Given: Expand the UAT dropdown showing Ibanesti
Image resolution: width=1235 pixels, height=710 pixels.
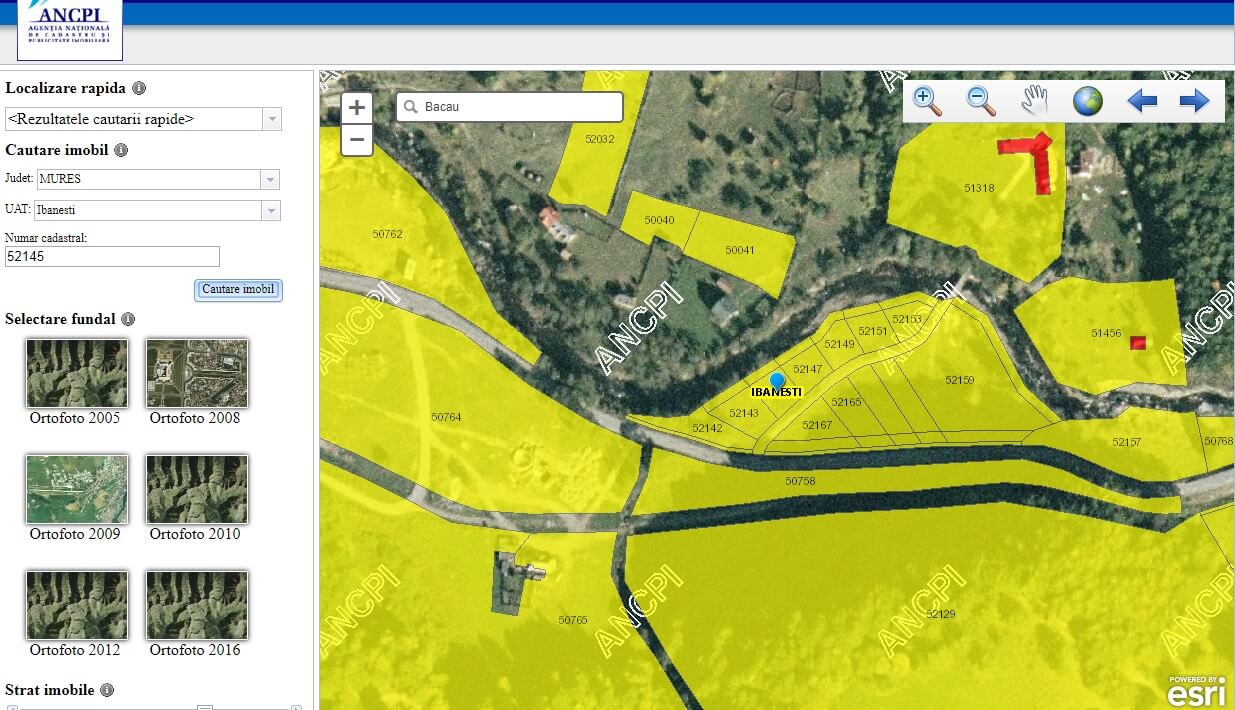Looking at the screenshot, I should (x=270, y=211).
